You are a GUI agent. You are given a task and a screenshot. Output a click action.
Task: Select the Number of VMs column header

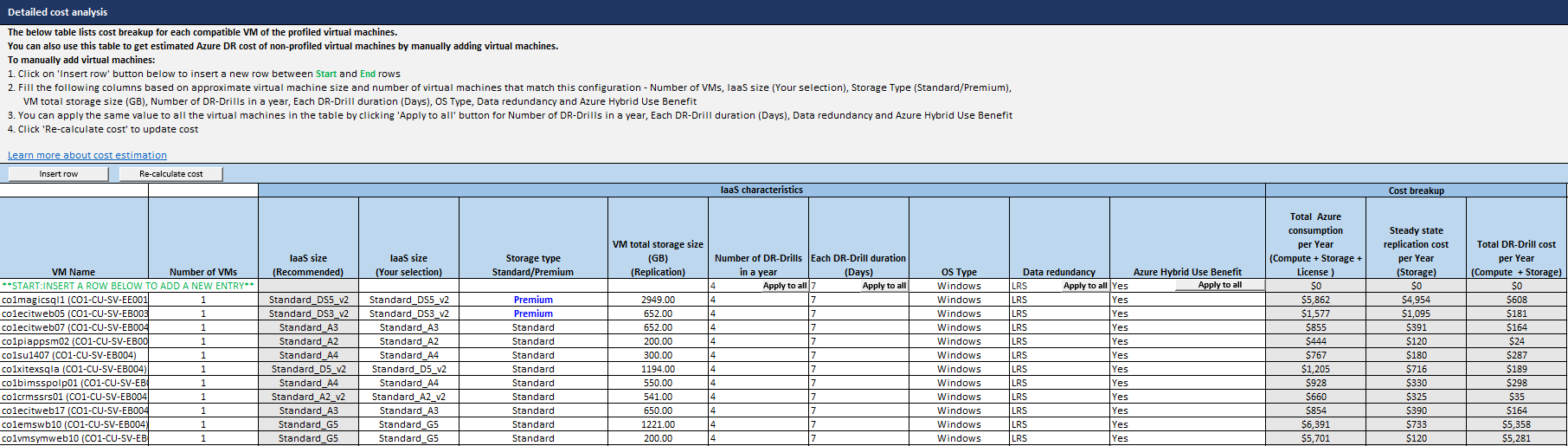[203, 238]
